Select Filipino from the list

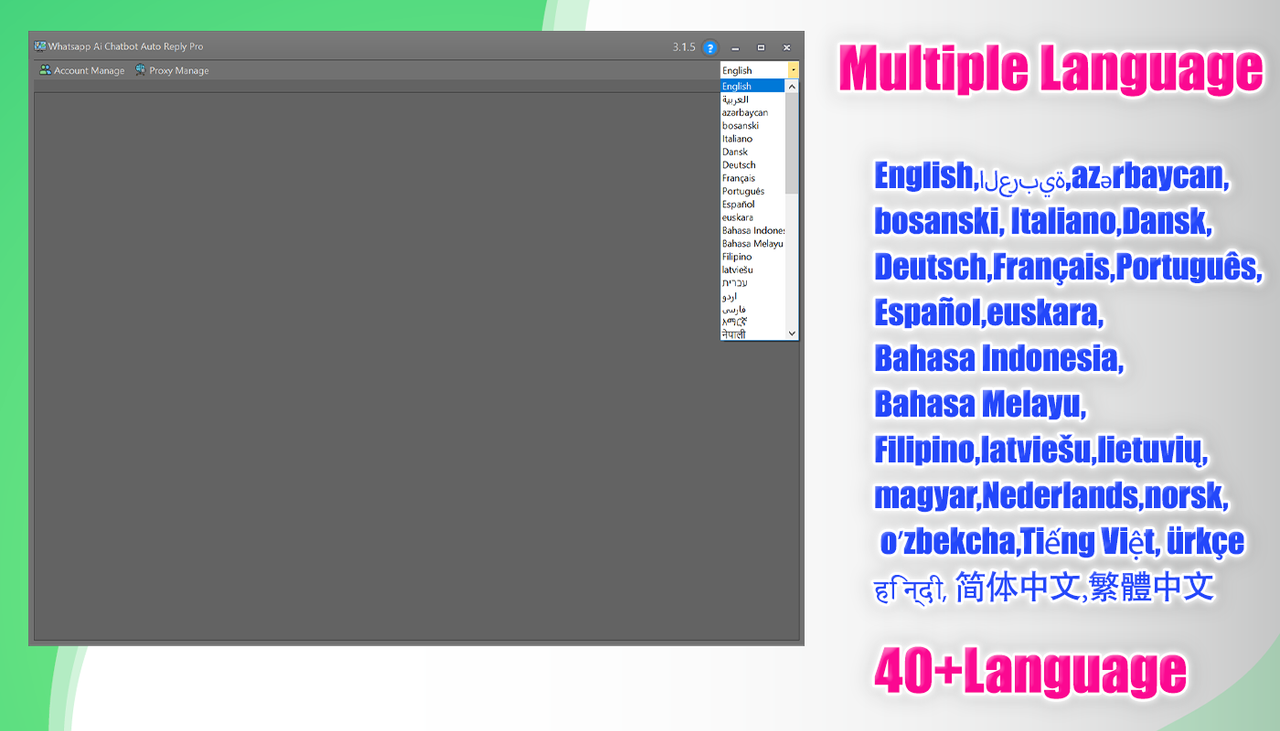[753, 257]
